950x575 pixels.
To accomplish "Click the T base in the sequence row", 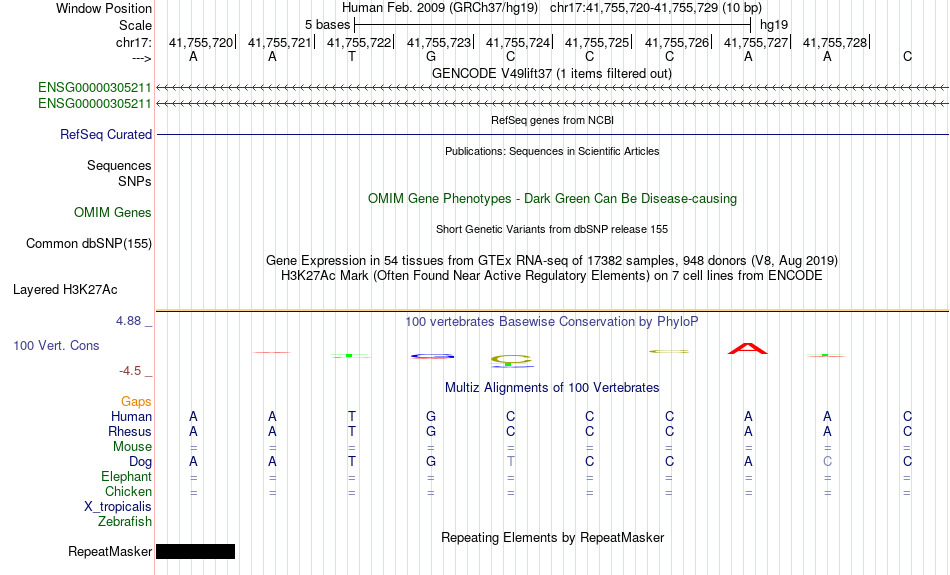I will click(352, 56).
